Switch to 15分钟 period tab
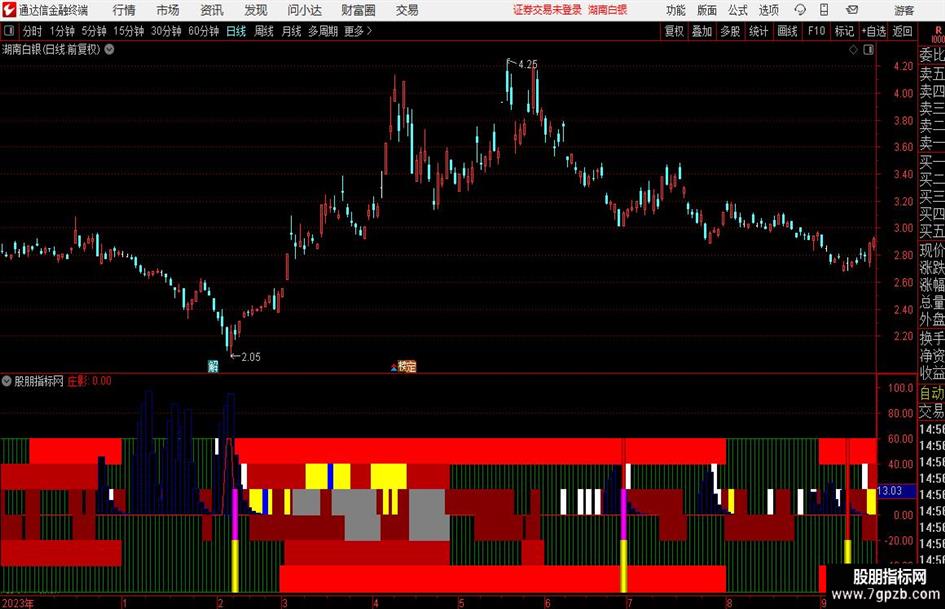This screenshot has height=609, width=945. point(129,31)
